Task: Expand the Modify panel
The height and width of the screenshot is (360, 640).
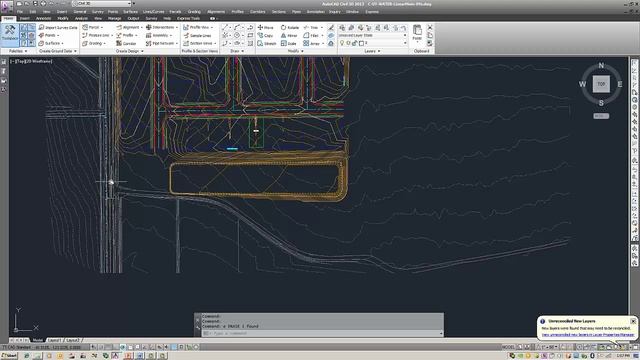Action: click(x=296, y=51)
